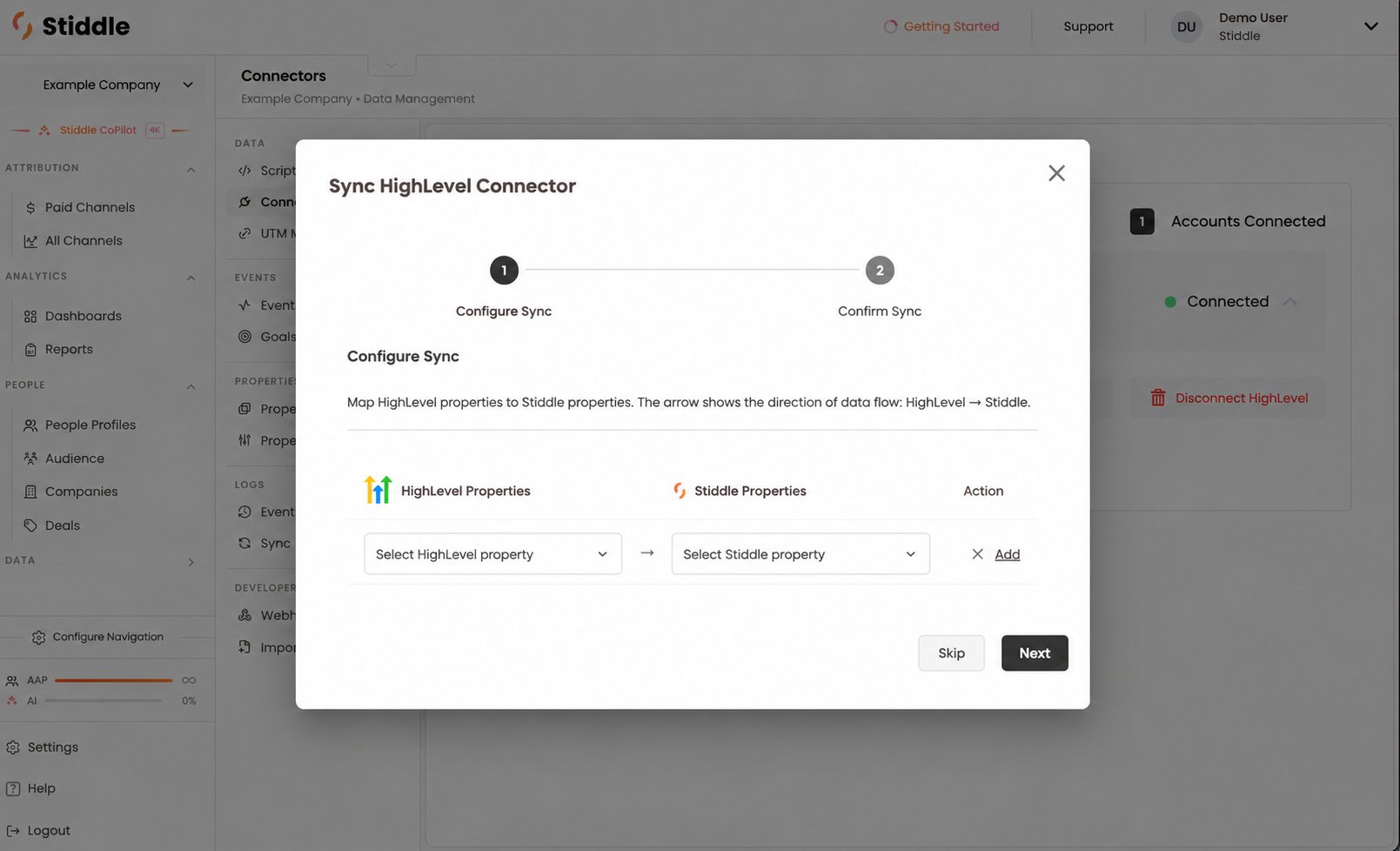Click the Logout icon

tap(13, 831)
